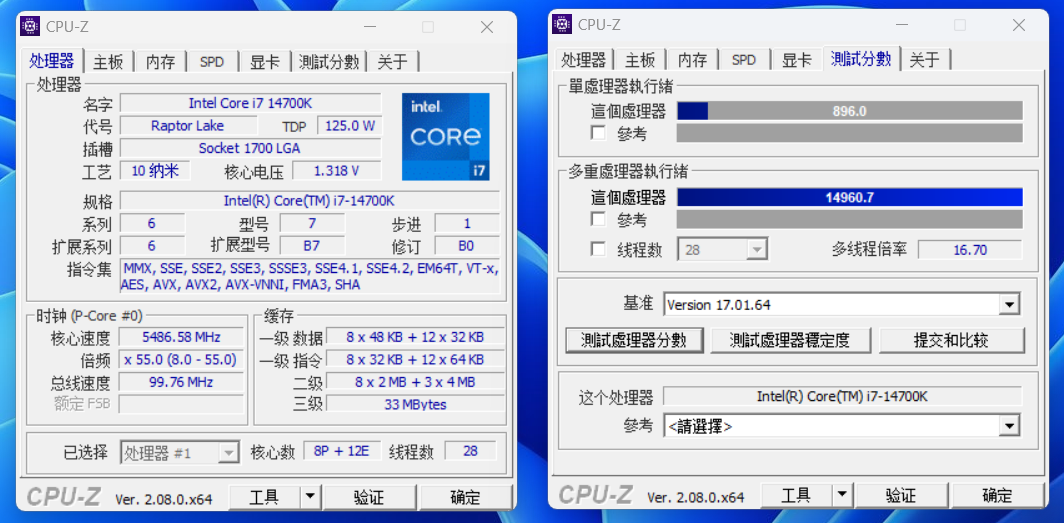This screenshot has width=1064, height=523.
Task: Click 提交和比較 button
Action: 951,341
